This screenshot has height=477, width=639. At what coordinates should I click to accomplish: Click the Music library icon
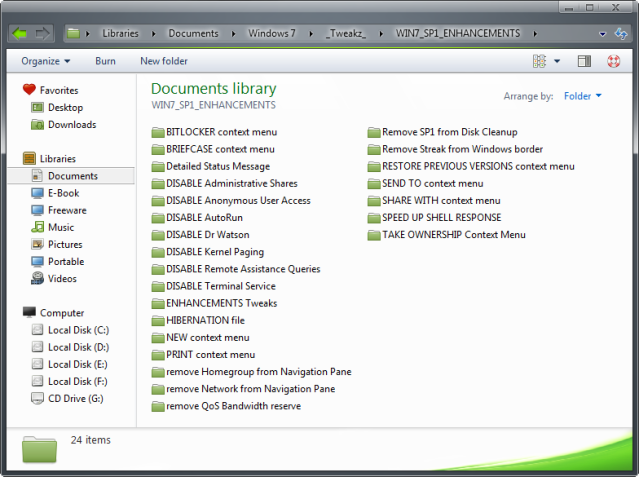point(37,227)
